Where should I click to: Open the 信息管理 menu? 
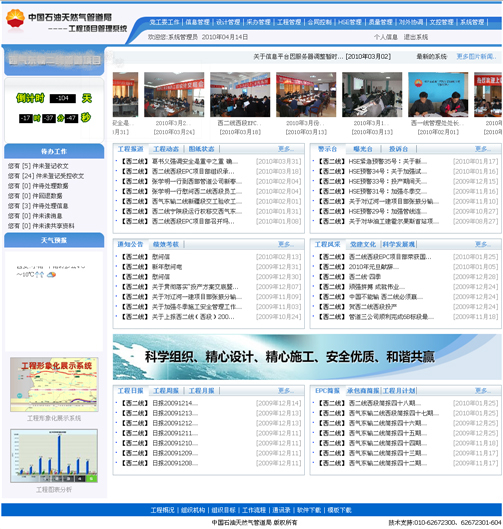(198, 22)
